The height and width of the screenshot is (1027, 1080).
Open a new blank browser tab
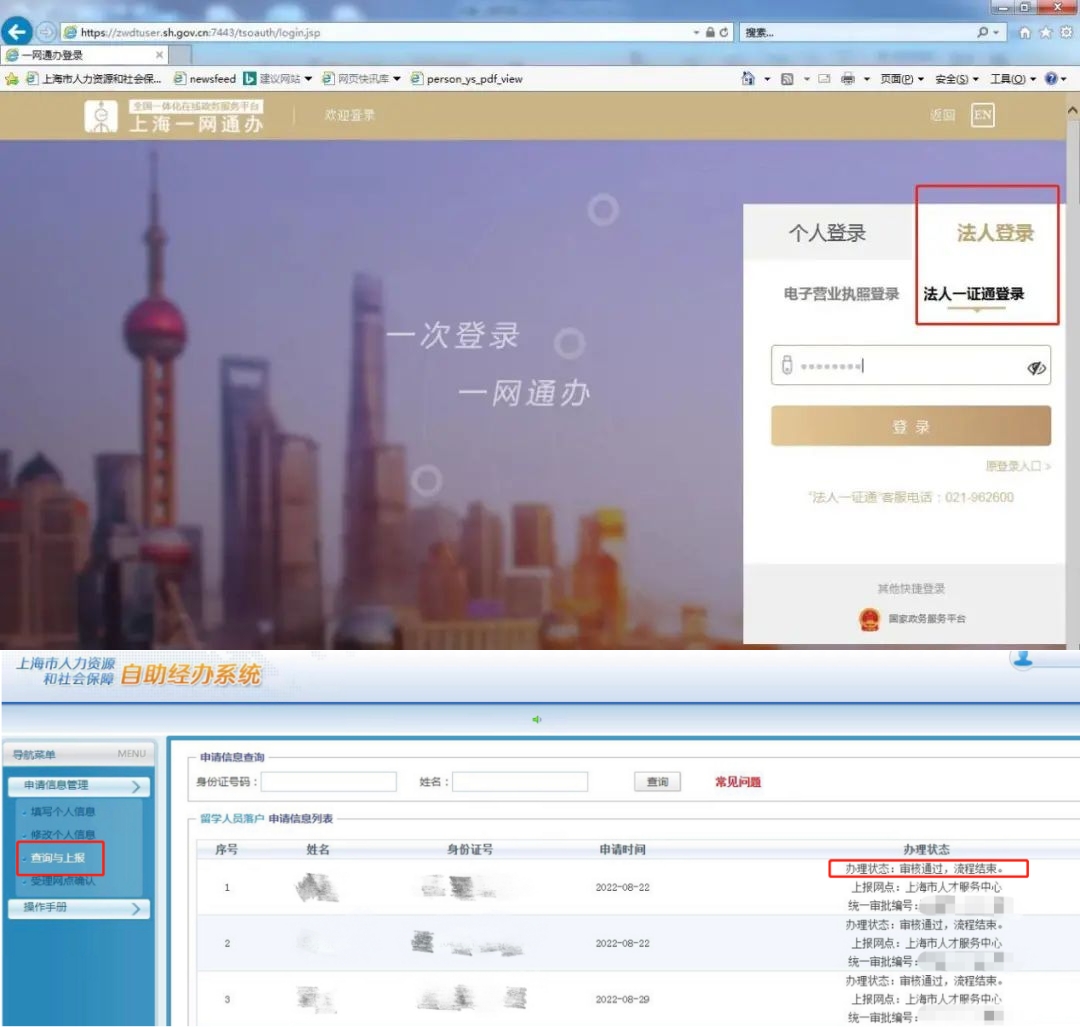click(x=180, y=54)
